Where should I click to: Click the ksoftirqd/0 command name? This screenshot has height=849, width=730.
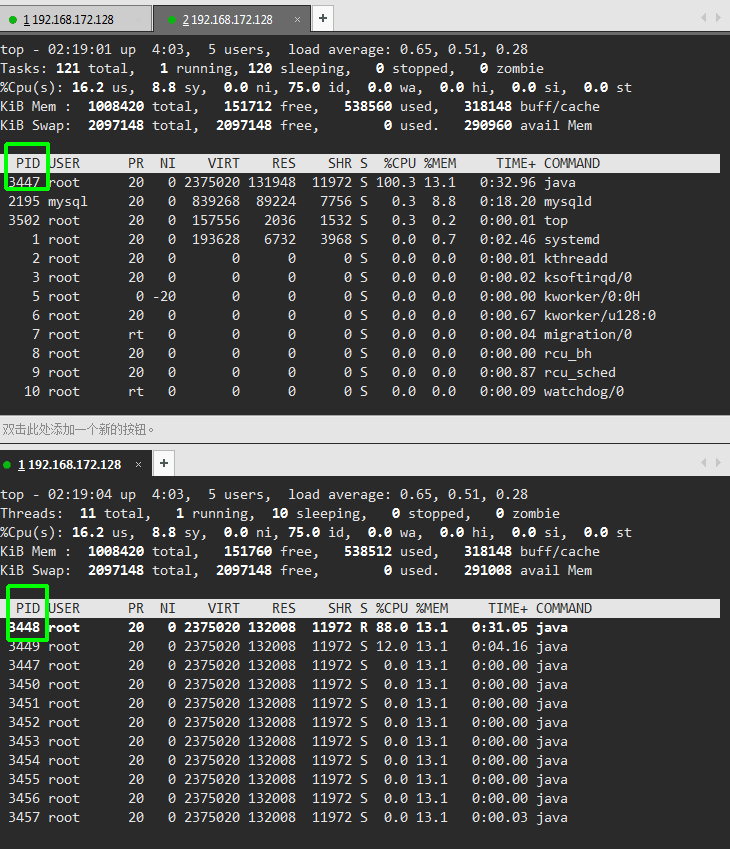point(588,277)
